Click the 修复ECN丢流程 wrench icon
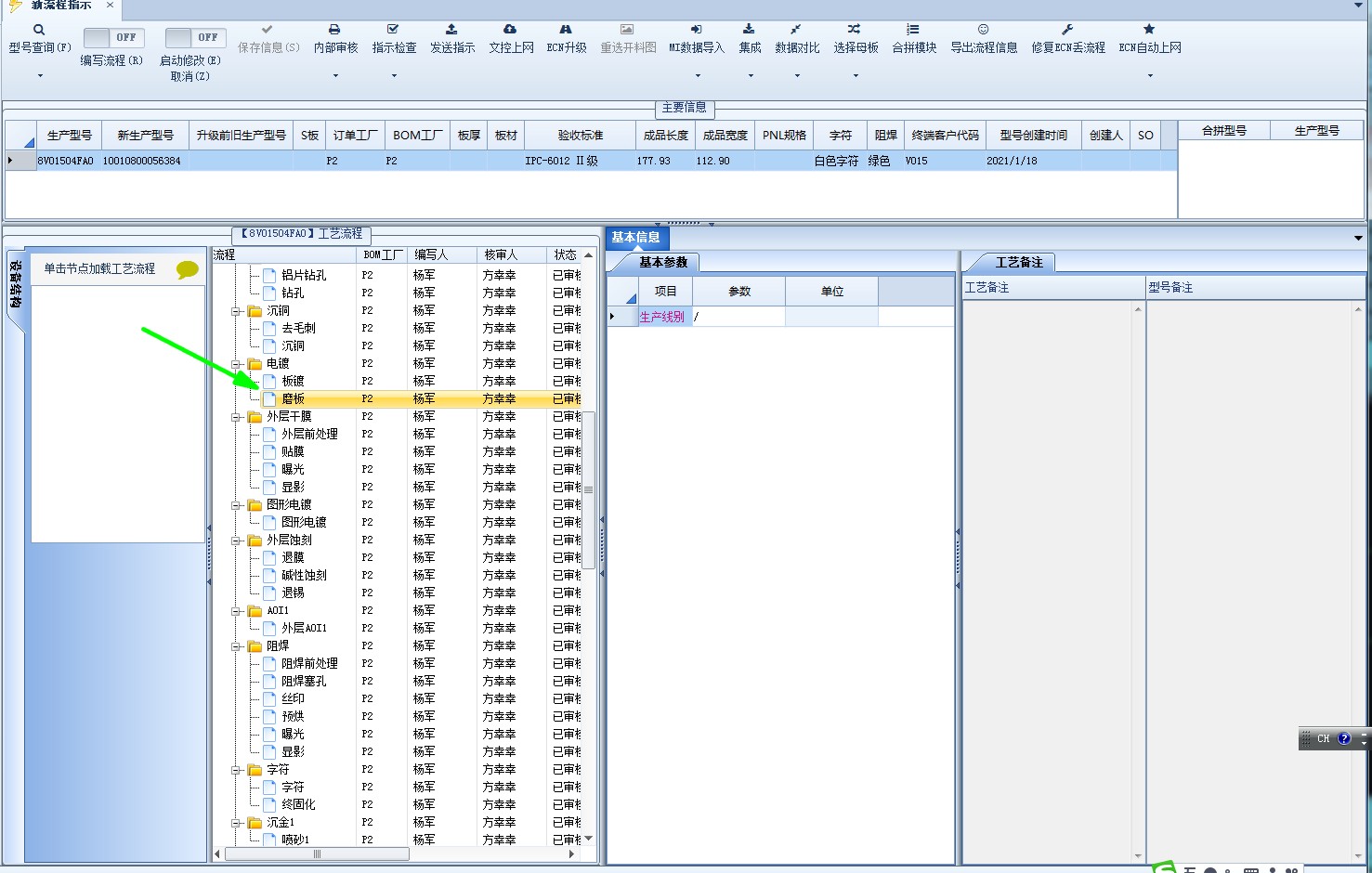Image resolution: width=1372 pixels, height=873 pixels. coord(1067,30)
